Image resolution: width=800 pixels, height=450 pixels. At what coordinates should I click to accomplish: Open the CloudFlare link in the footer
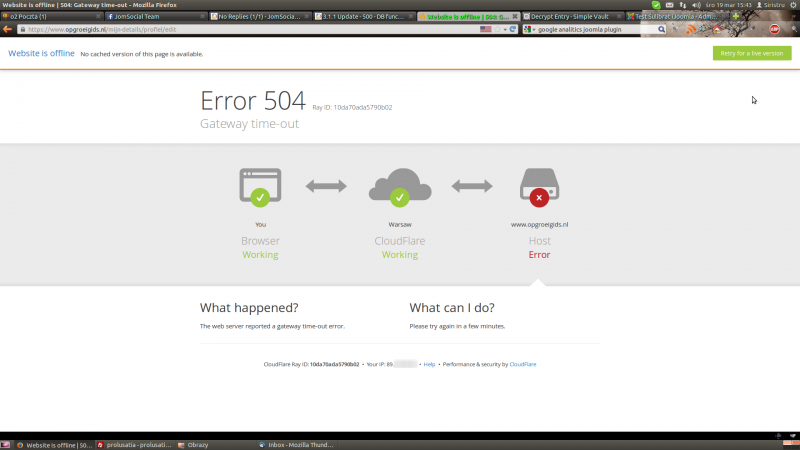click(523, 364)
